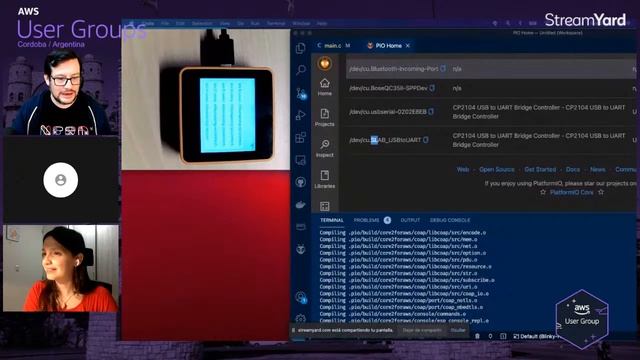Open the Window menu in menu bar
Screen dimensions: 640x360
click(301, 23)
